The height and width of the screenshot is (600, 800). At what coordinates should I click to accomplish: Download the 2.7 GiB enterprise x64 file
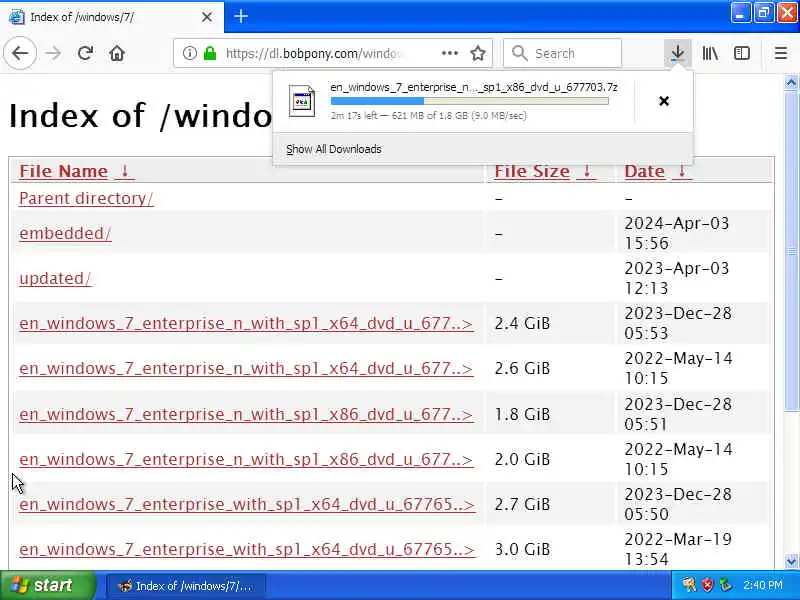coord(247,504)
